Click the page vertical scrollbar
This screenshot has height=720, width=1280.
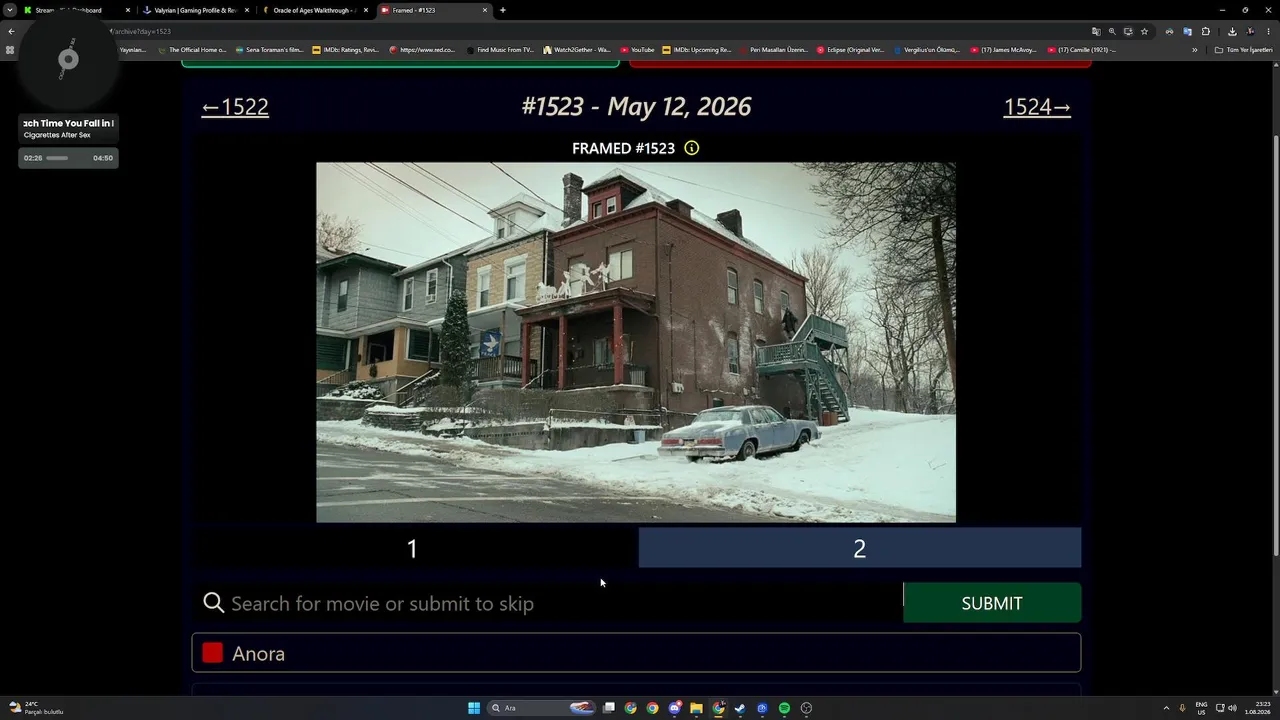tap(1275, 345)
